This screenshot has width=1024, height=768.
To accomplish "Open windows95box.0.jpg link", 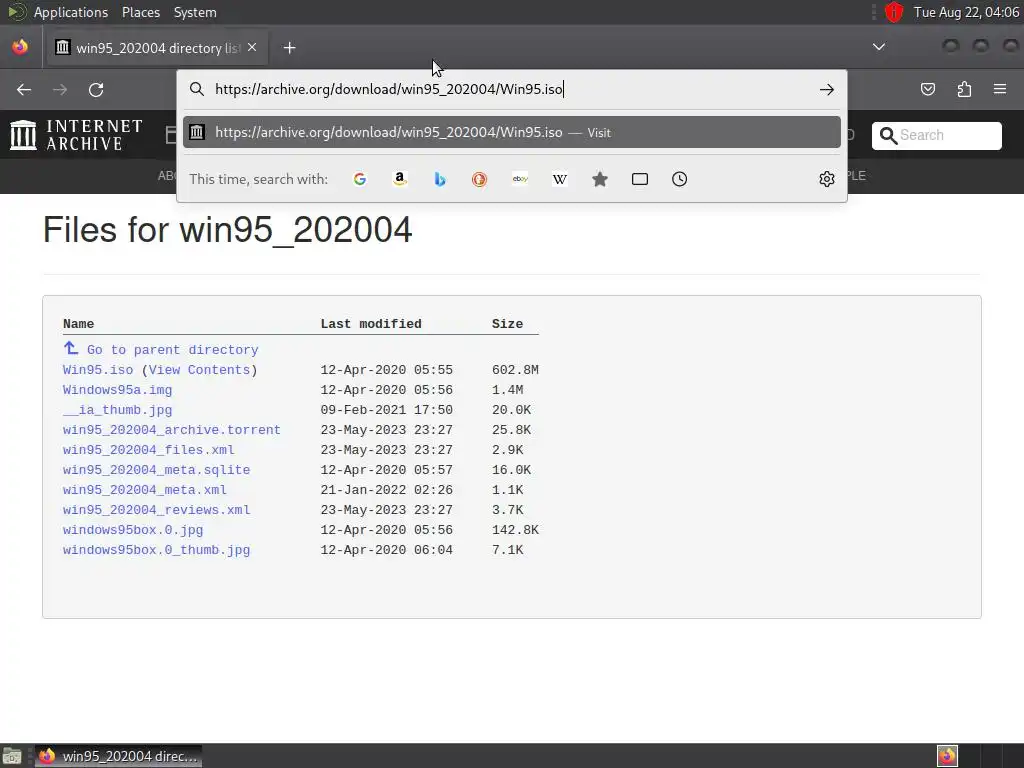I will tap(133, 530).
